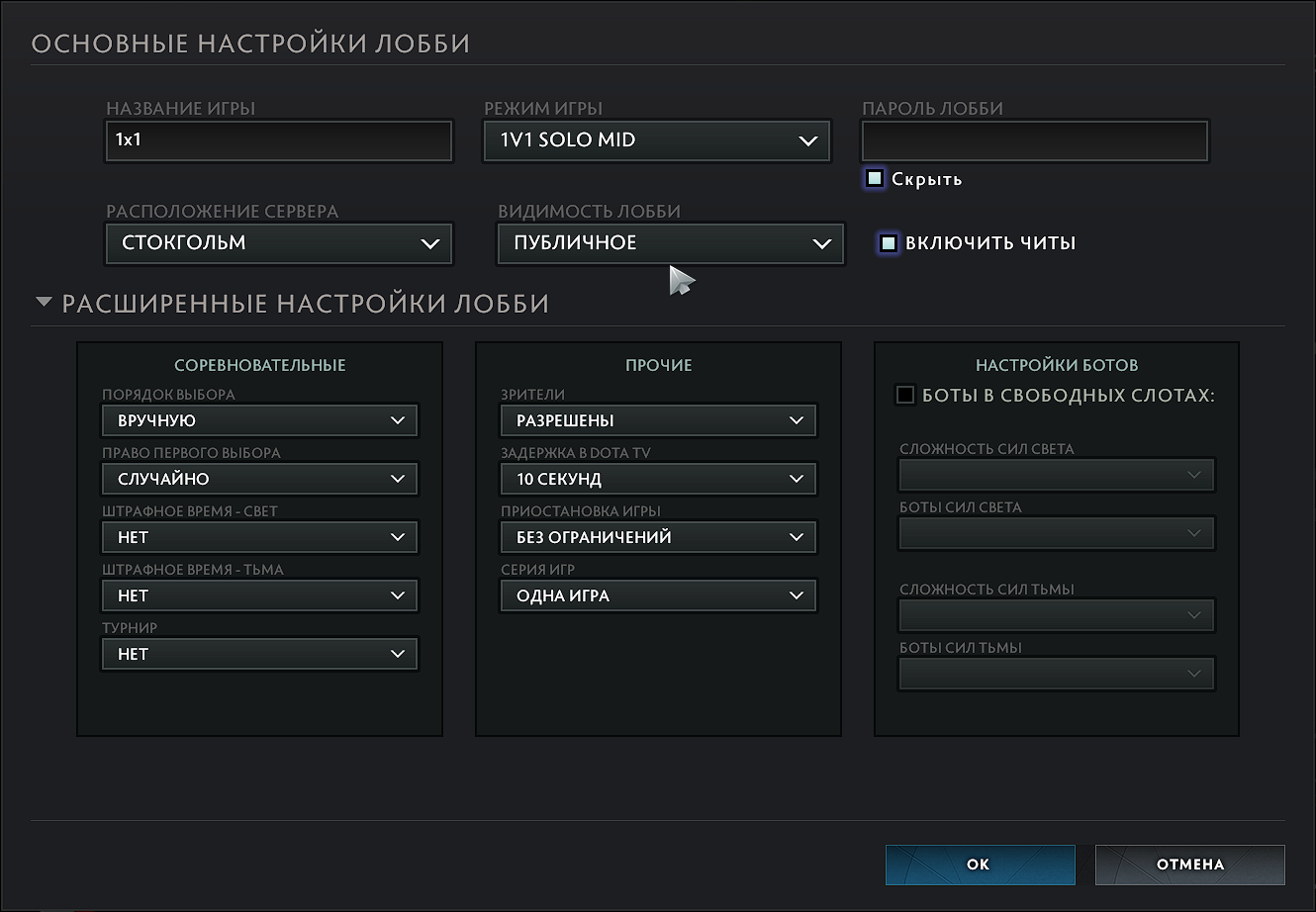This screenshot has height=912, width=1316.
Task: Open the 'Турнир' dropdown
Action: pyautogui.click(x=259, y=654)
